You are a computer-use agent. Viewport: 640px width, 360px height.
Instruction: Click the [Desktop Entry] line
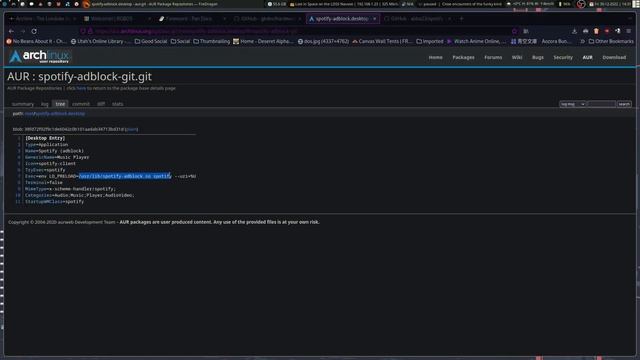pos(45,138)
